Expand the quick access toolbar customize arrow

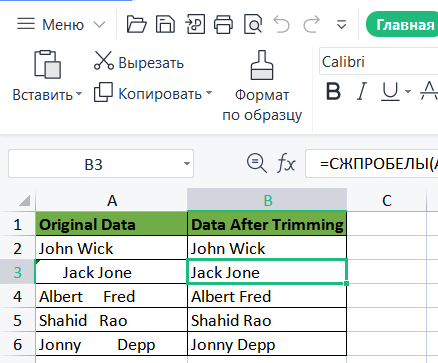tap(342, 25)
